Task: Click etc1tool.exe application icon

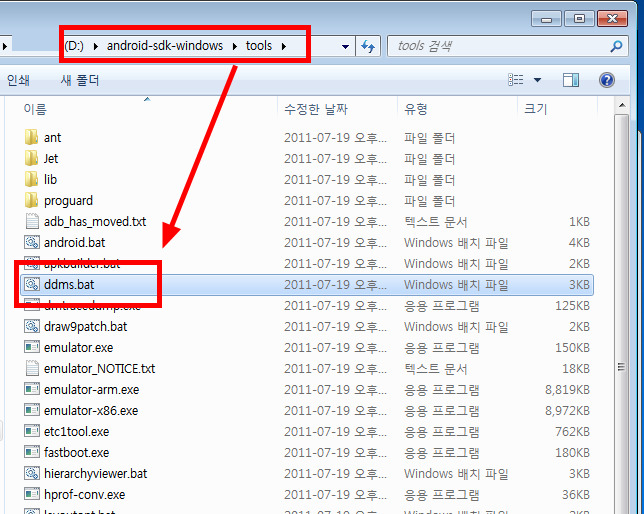Action: tap(32, 431)
